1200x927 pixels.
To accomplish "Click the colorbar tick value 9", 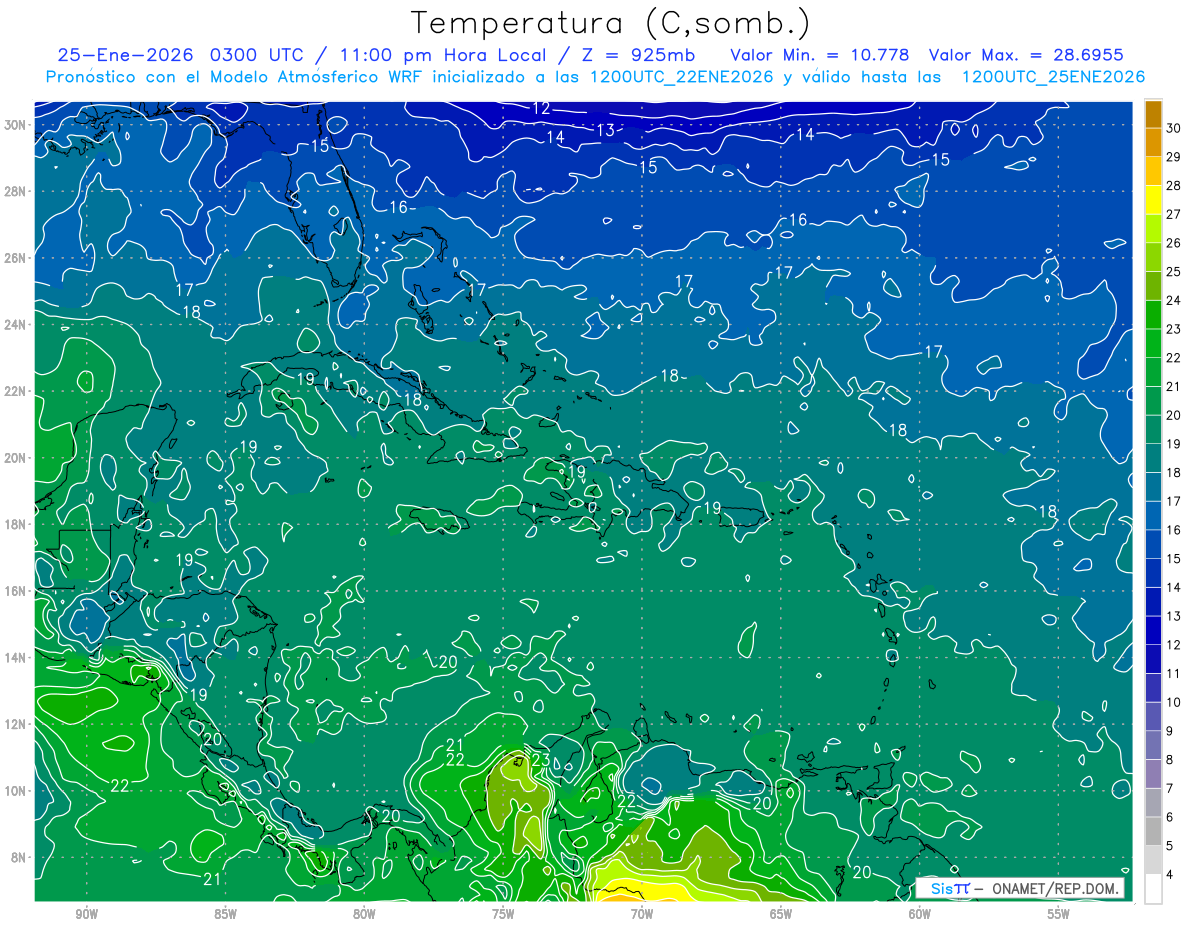I will 1171,731.
